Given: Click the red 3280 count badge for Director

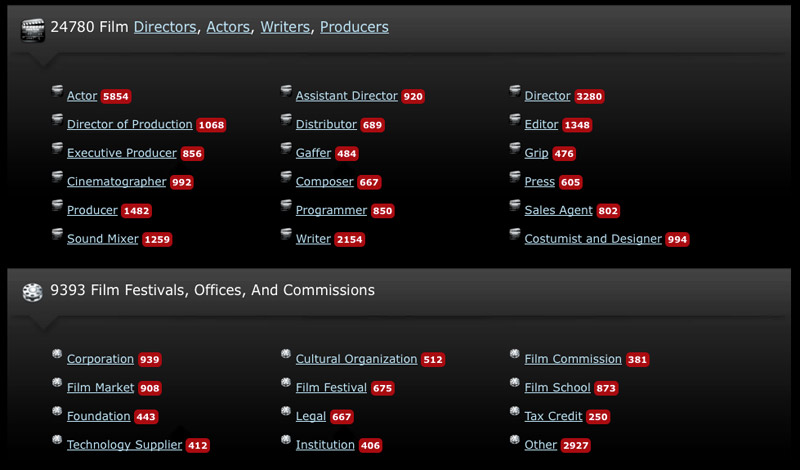Looking at the screenshot, I should pyautogui.click(x=589, y=97).
